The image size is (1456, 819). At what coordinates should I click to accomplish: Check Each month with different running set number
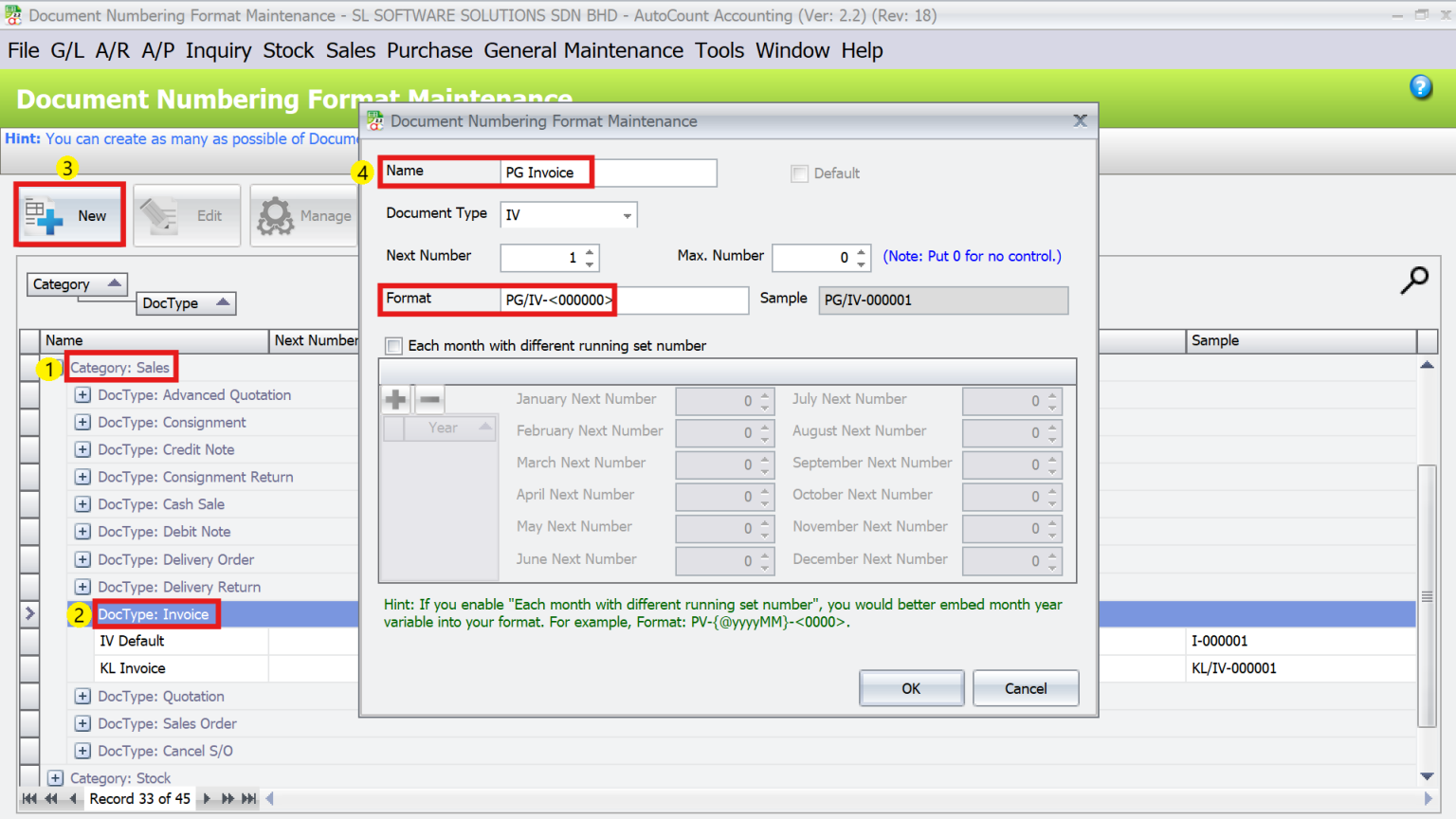tap(394, 345)
